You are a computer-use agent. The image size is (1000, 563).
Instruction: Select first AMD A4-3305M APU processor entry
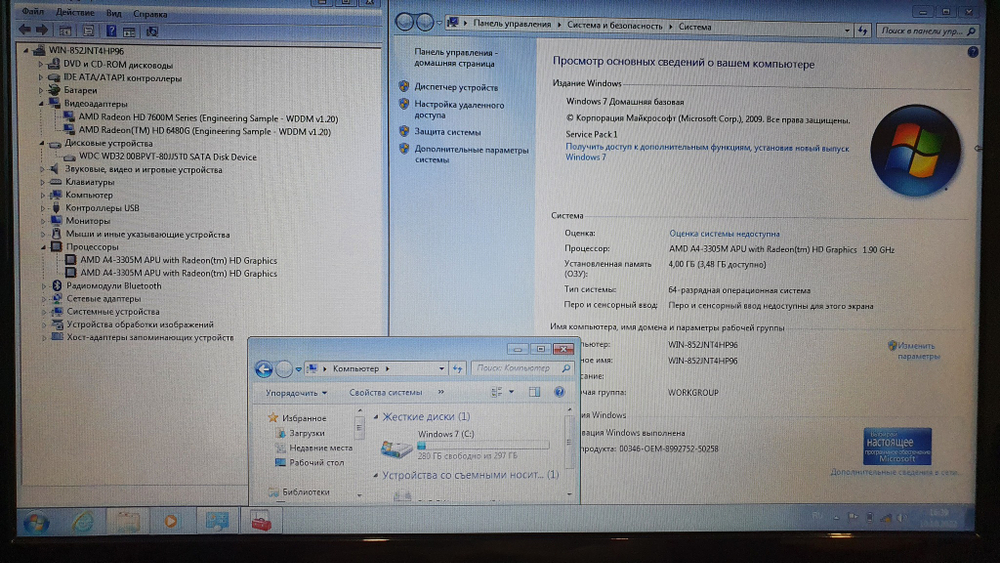click(x=179, y=260)
